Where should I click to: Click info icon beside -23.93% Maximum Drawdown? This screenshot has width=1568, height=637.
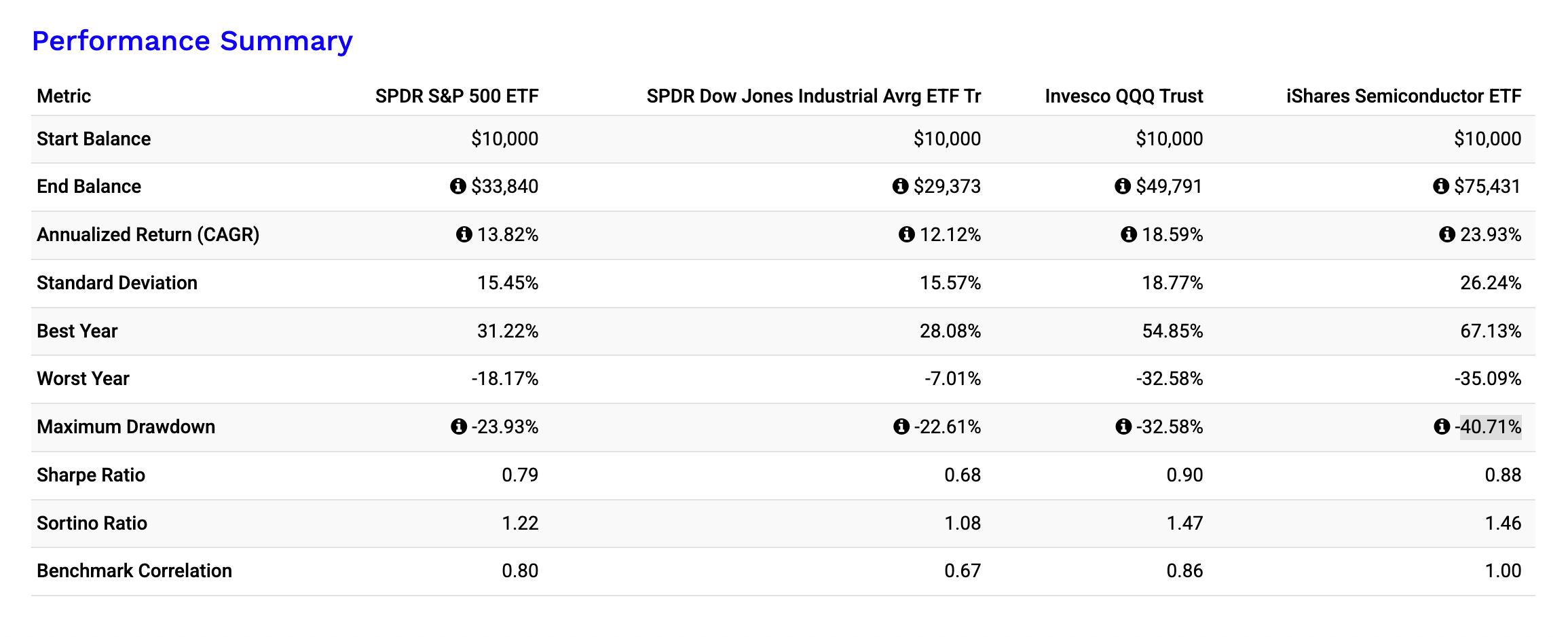459,426
